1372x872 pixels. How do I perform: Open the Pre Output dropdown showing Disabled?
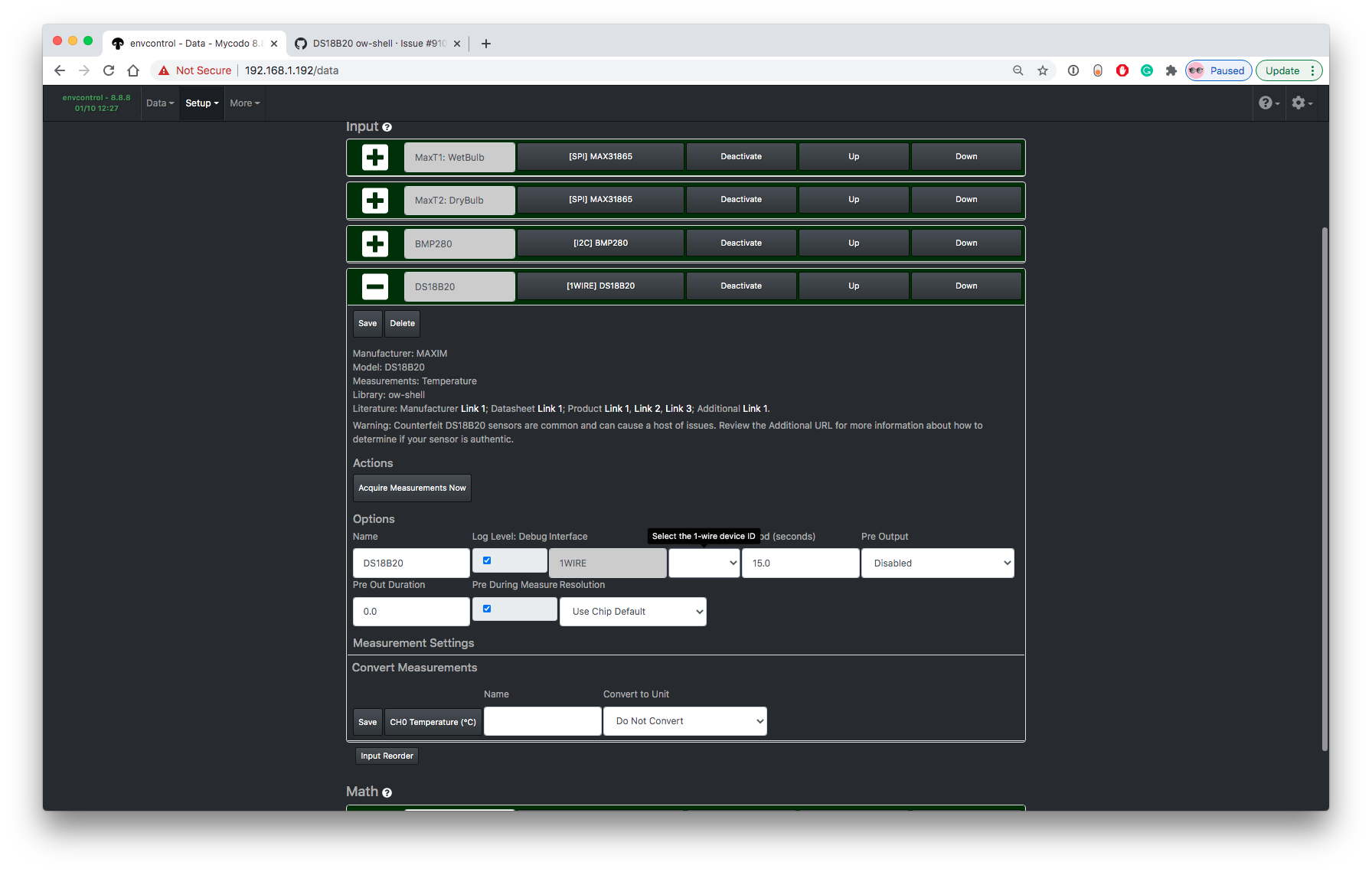pos(937,563)
